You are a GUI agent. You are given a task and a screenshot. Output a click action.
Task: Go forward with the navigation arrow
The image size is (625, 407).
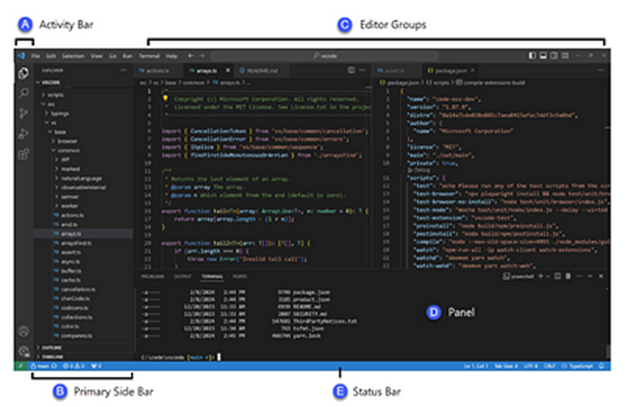pyautogui.click(x=202, y=56)
